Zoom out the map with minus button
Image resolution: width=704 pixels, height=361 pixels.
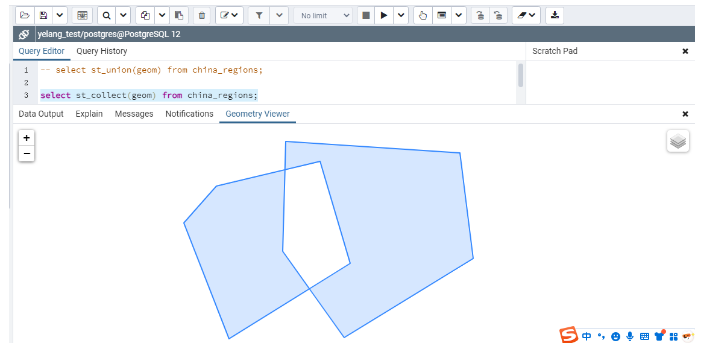click(26, 154)
